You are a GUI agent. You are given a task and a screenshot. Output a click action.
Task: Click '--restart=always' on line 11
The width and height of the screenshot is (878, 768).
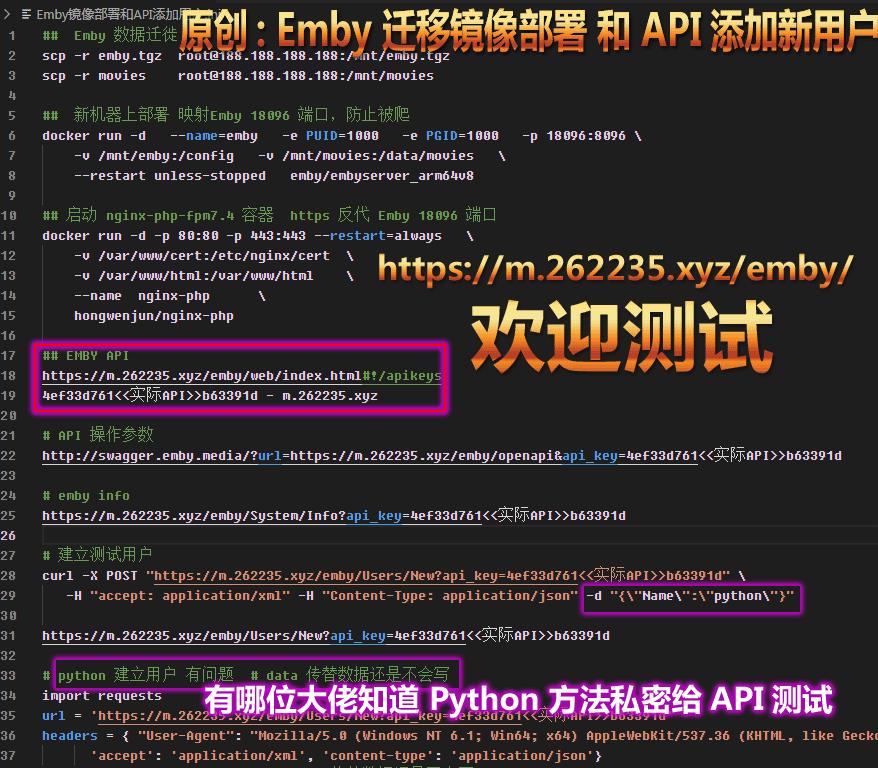pyautogui.click(x=378, y=236)
